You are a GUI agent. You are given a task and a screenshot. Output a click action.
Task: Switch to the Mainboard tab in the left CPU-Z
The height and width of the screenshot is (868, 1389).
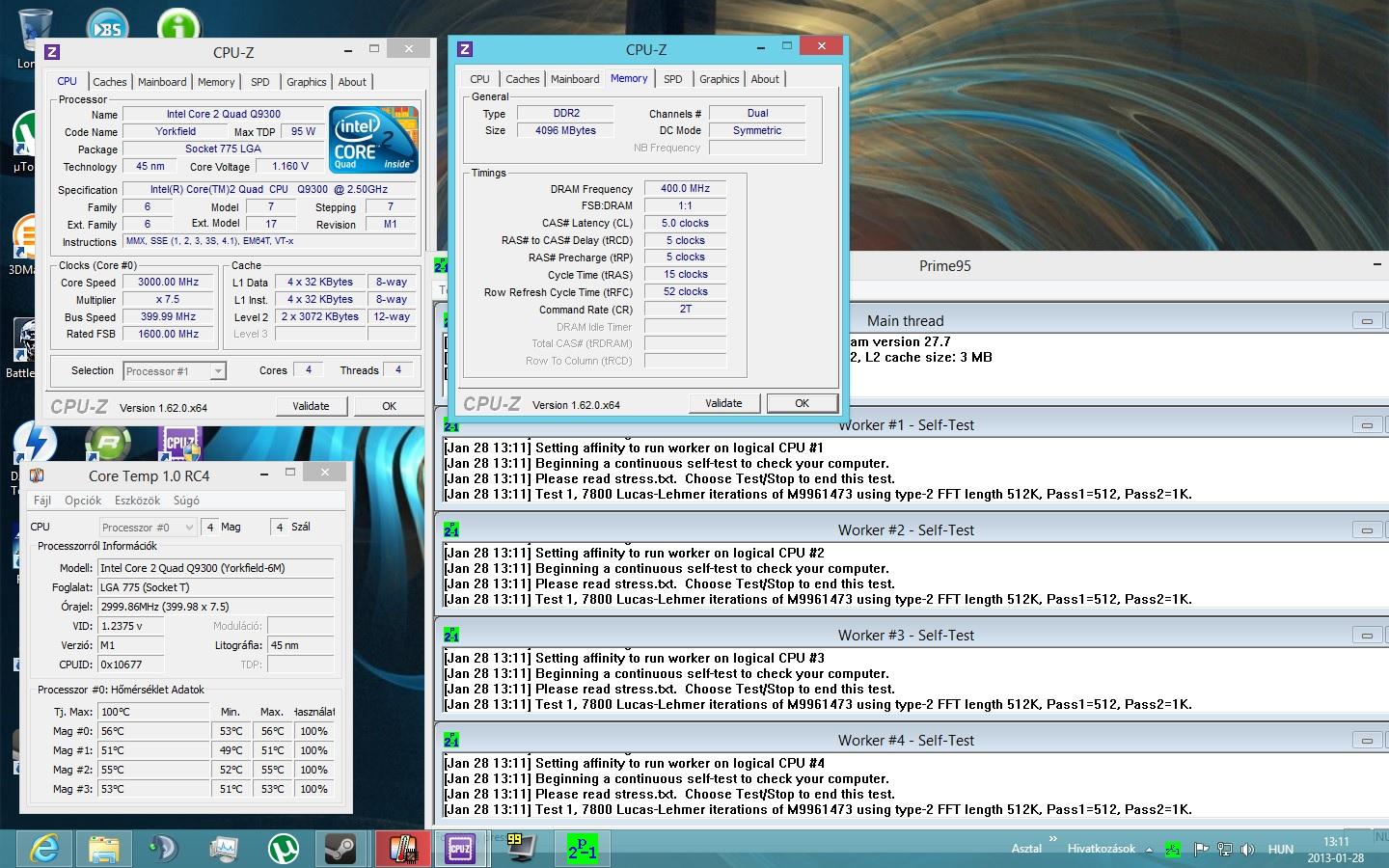click(162, 82)
